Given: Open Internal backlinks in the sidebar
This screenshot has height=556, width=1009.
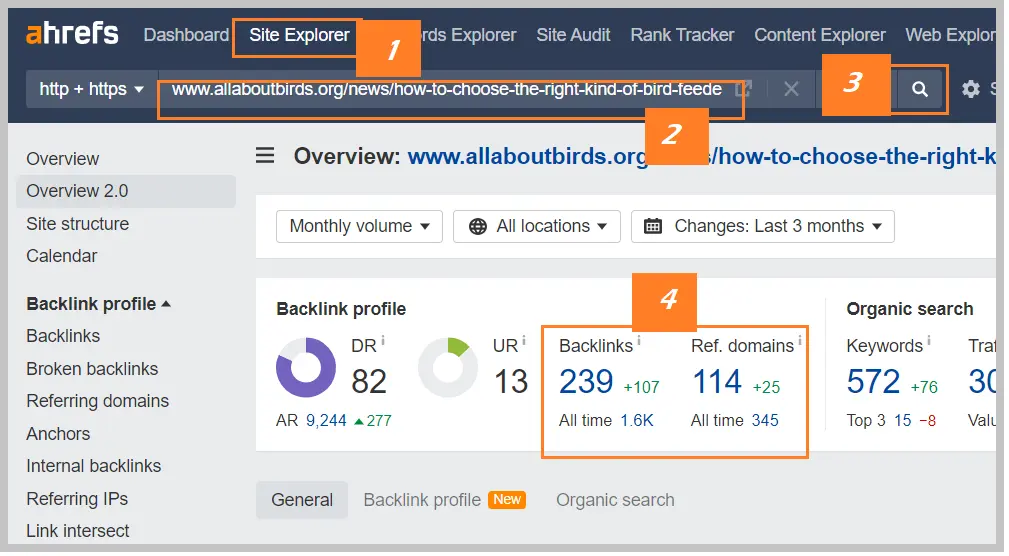Looking at the screenshot, I should tap(93, 466).
